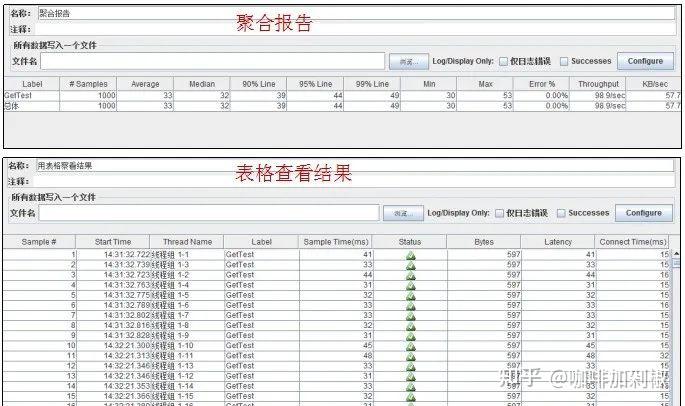Click the status icon for the 线程组 1-4 row
This screenshot has width=685, height=406.
tap(411, 285)
